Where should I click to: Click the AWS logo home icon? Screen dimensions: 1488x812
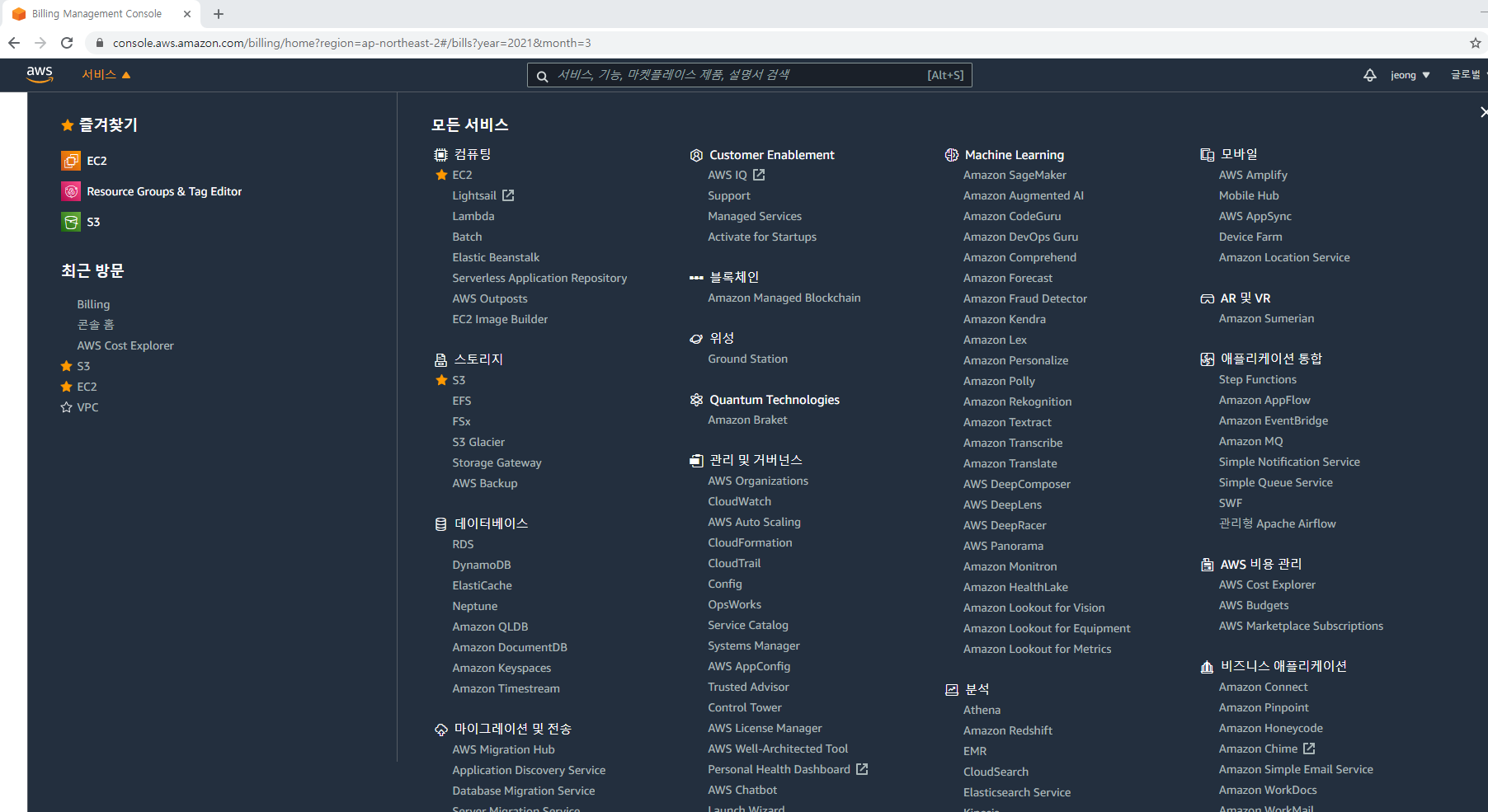[x=40, y=74]
